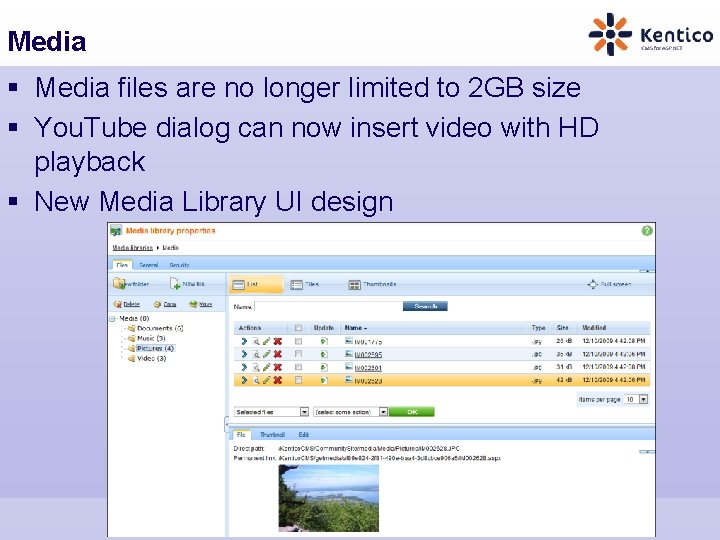
Task: Open the General tab
Action: click(149, 265)
